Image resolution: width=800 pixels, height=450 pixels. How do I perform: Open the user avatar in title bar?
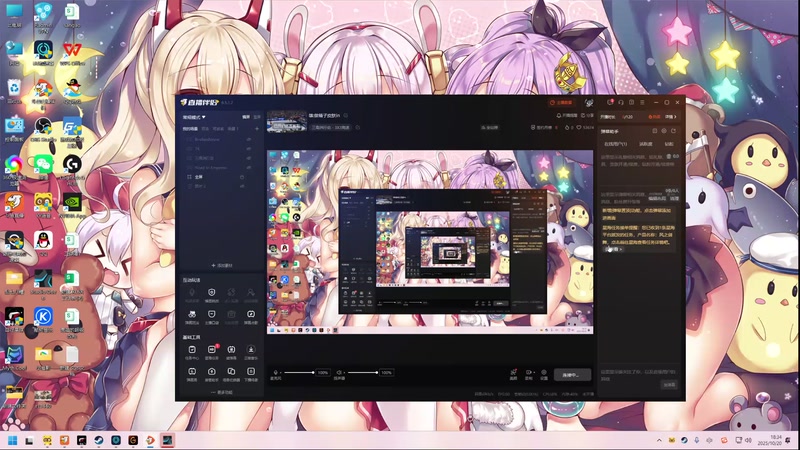pyautogui.click(x=589, y=103)
